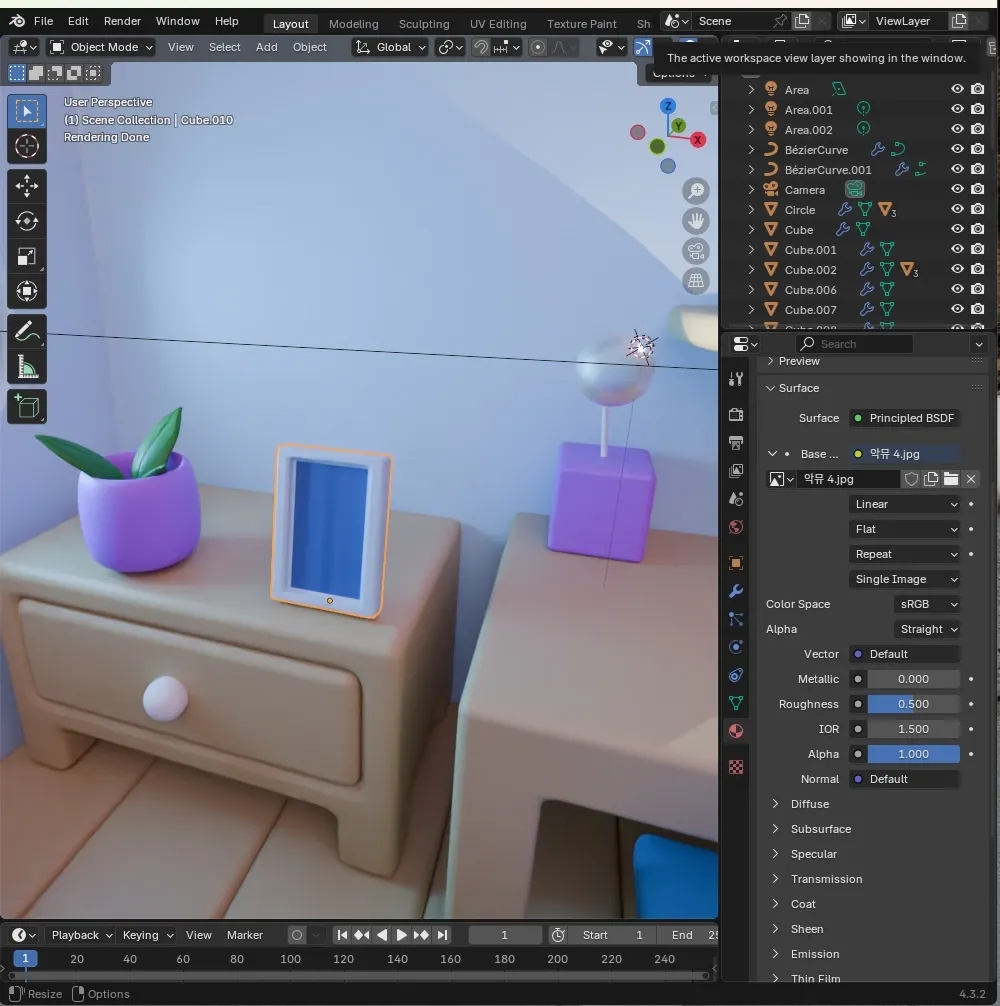1000x1006 pixels.
Task: Activate the Cursor tool
Action: pos(26,146)
